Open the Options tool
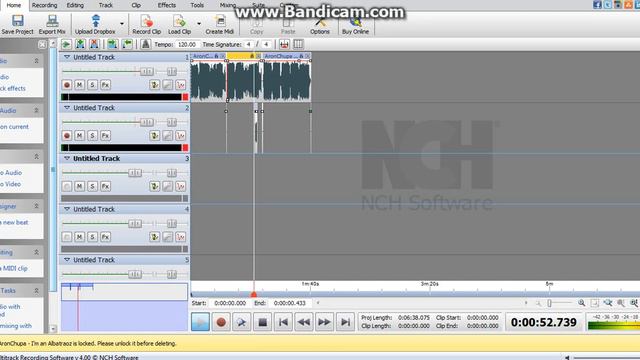640x360 pixels. (320, 24)
